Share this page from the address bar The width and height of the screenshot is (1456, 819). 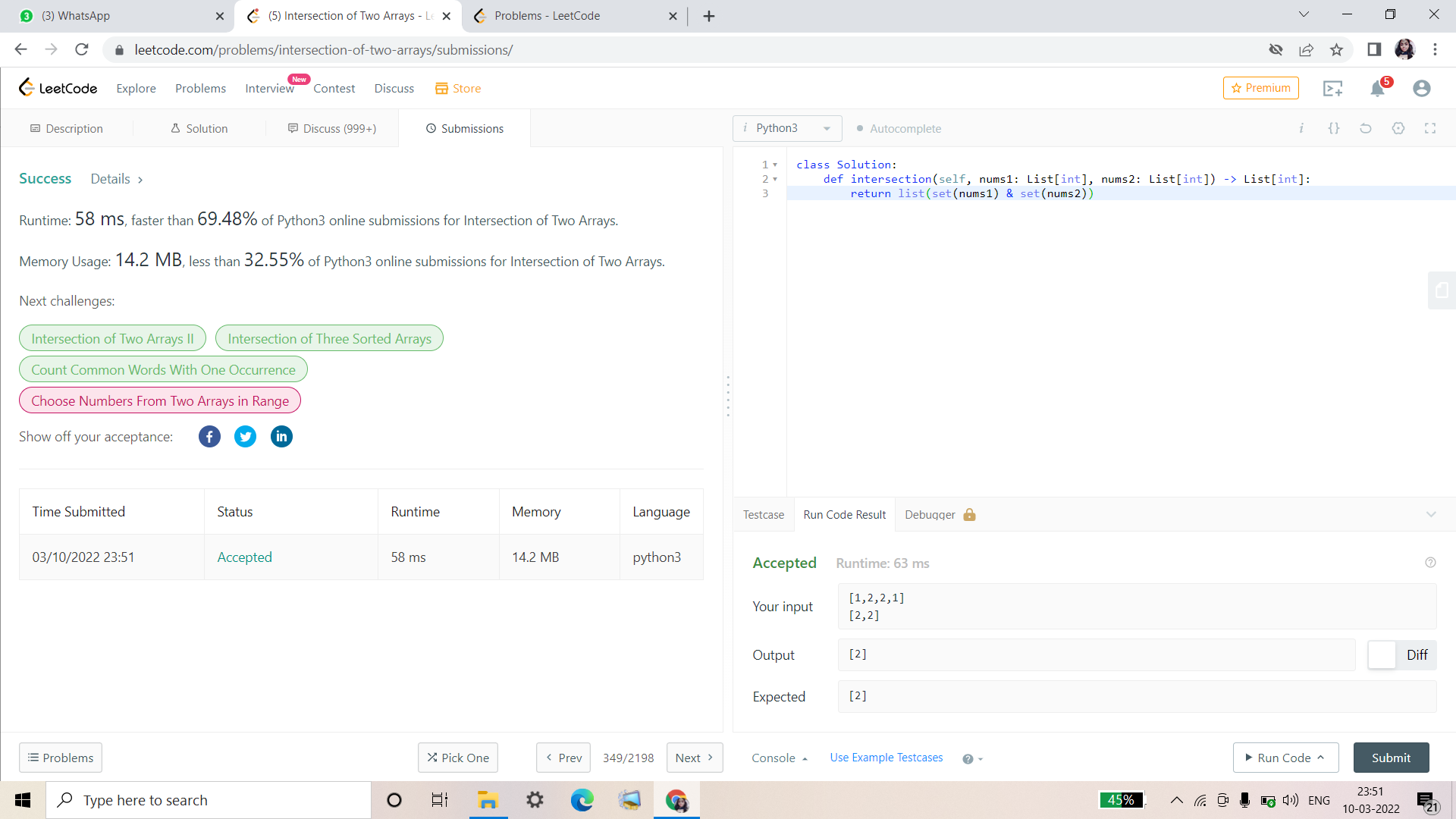click(x=1306, y=50)
